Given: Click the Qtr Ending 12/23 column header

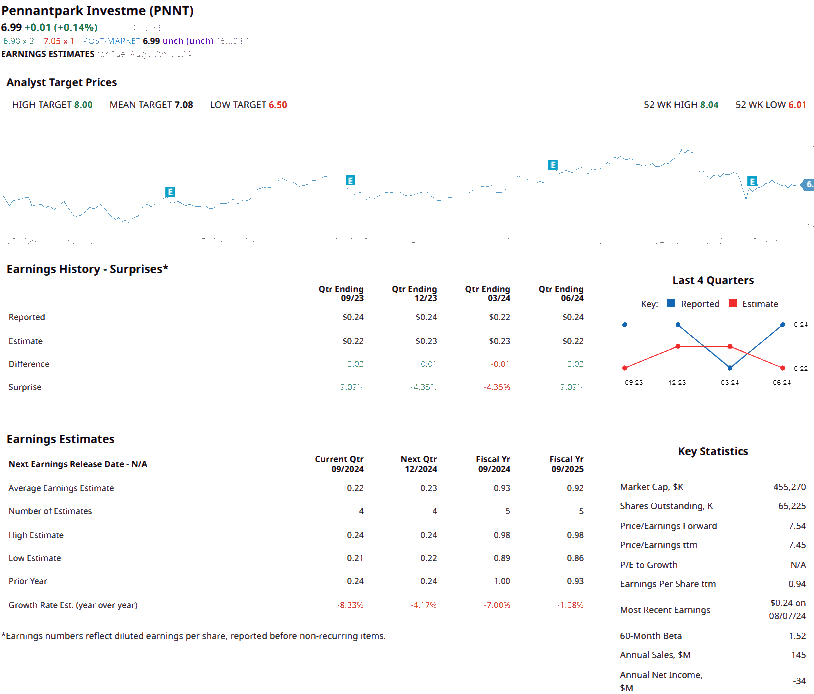Looking at the screenshot, I should [414, 293].
